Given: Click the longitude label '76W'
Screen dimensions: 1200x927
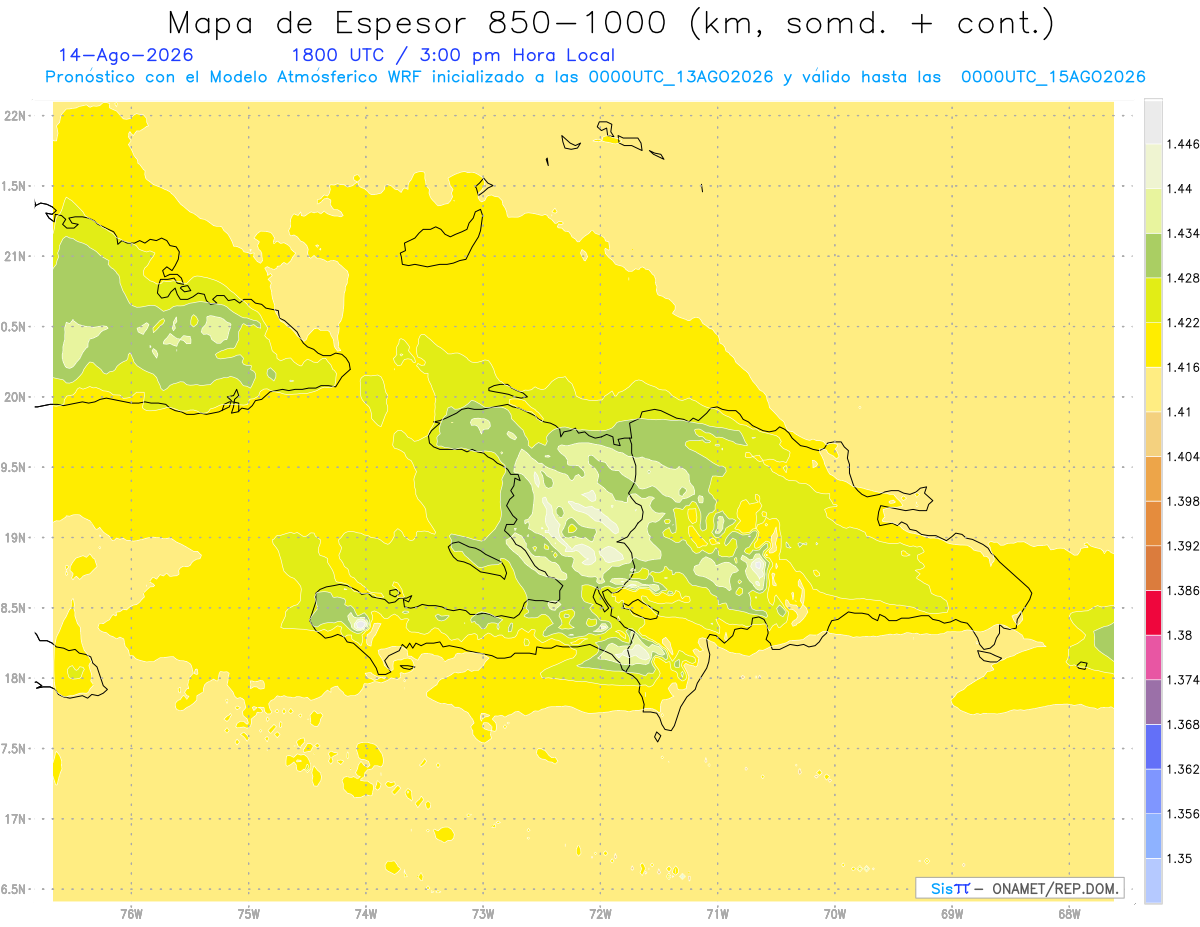Looking at the screenshot, I should point(131,913).
